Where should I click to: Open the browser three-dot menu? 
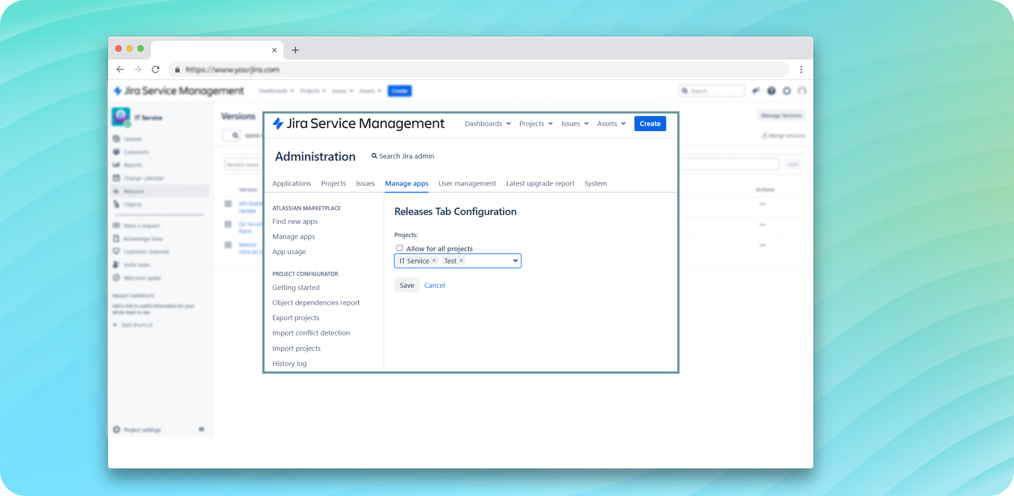tap(801, 69)
